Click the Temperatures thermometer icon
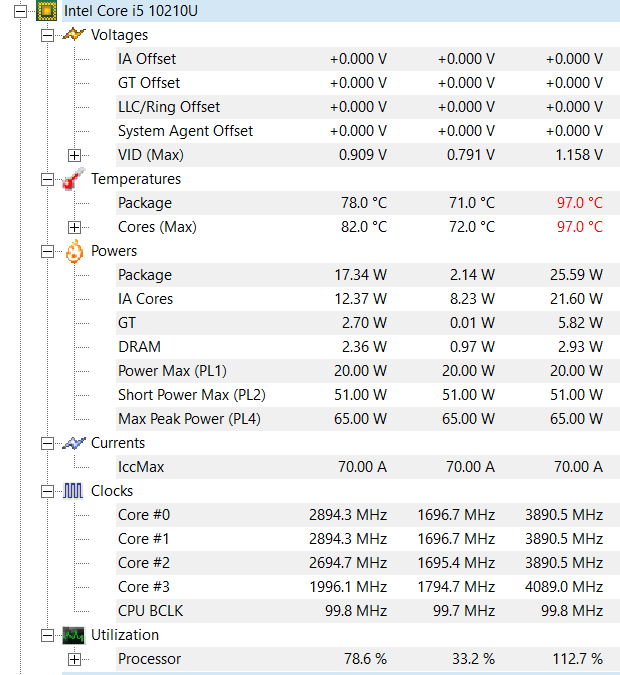This screenshot has height=675, width=620. 73,180
